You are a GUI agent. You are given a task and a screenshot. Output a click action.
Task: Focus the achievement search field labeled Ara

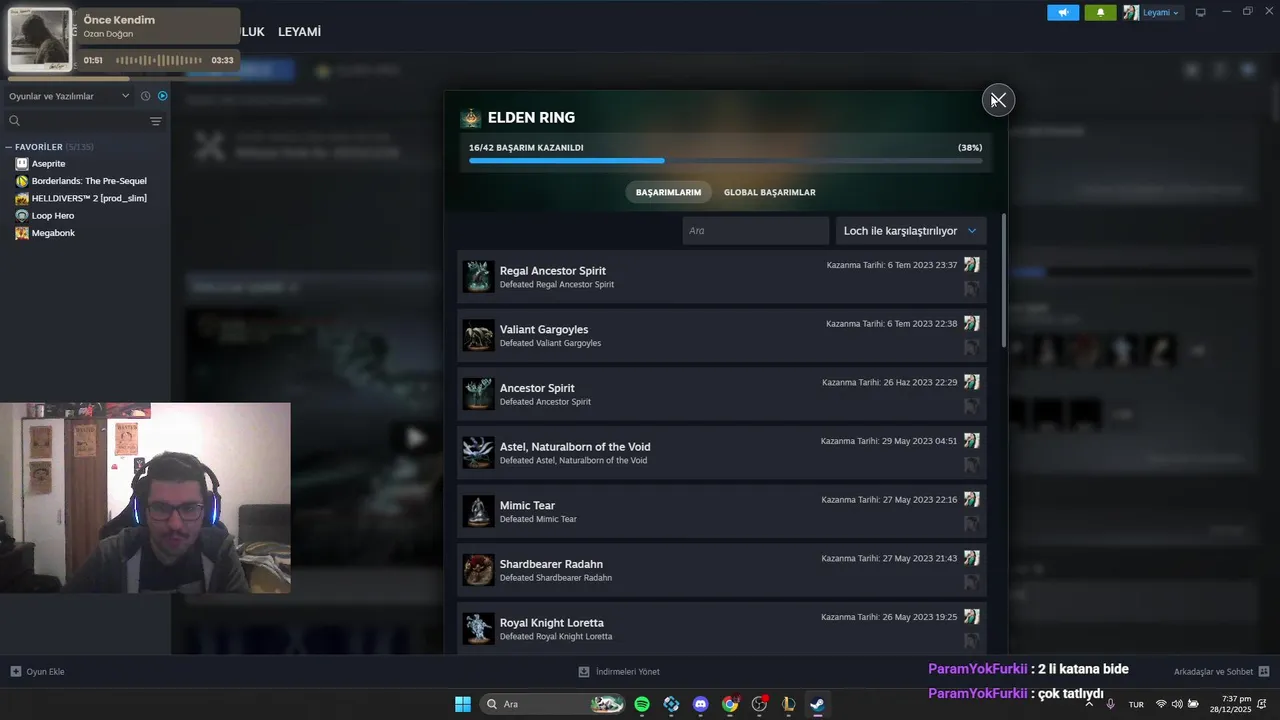756,231
